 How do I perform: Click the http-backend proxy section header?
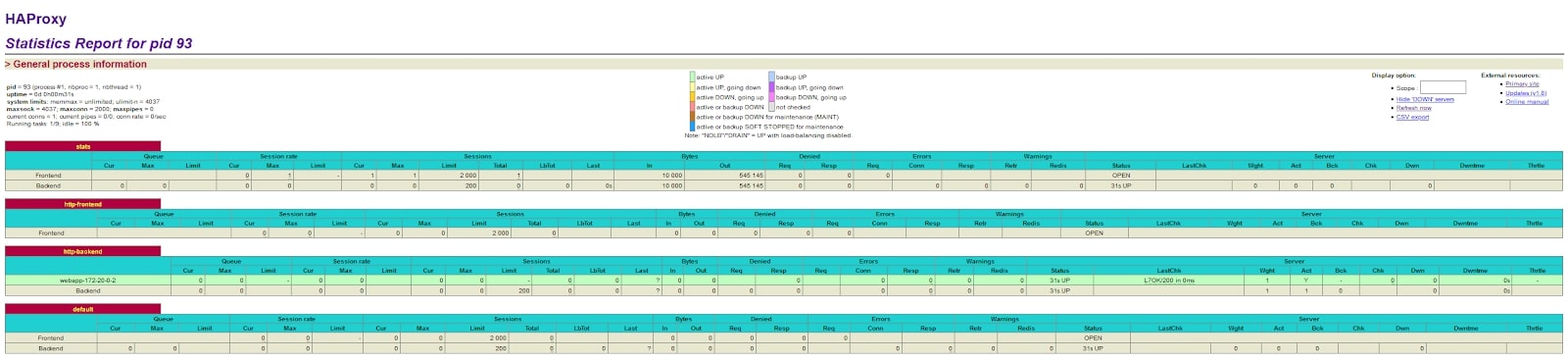(83, 251)
